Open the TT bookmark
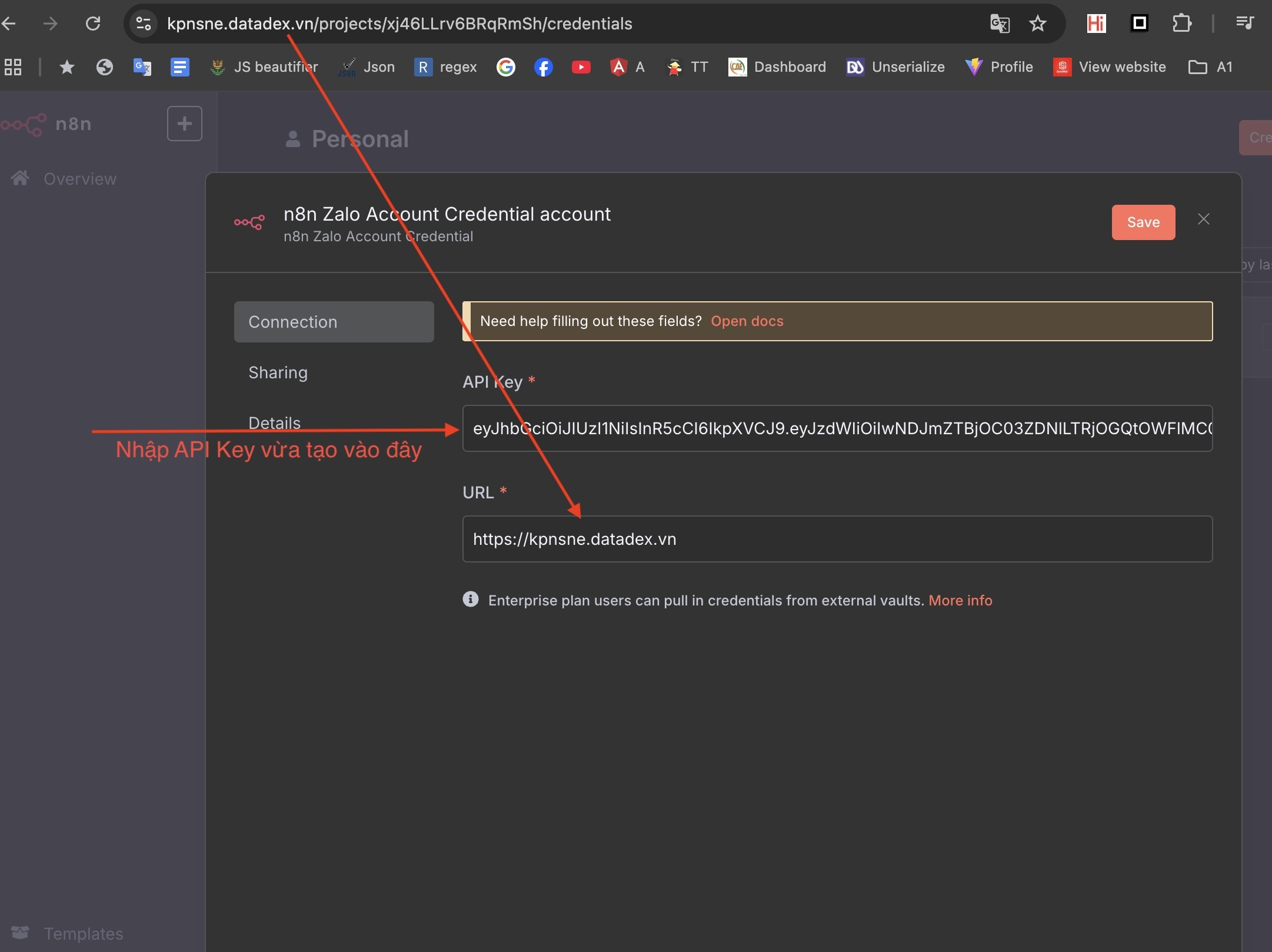 tap(687, 67)
